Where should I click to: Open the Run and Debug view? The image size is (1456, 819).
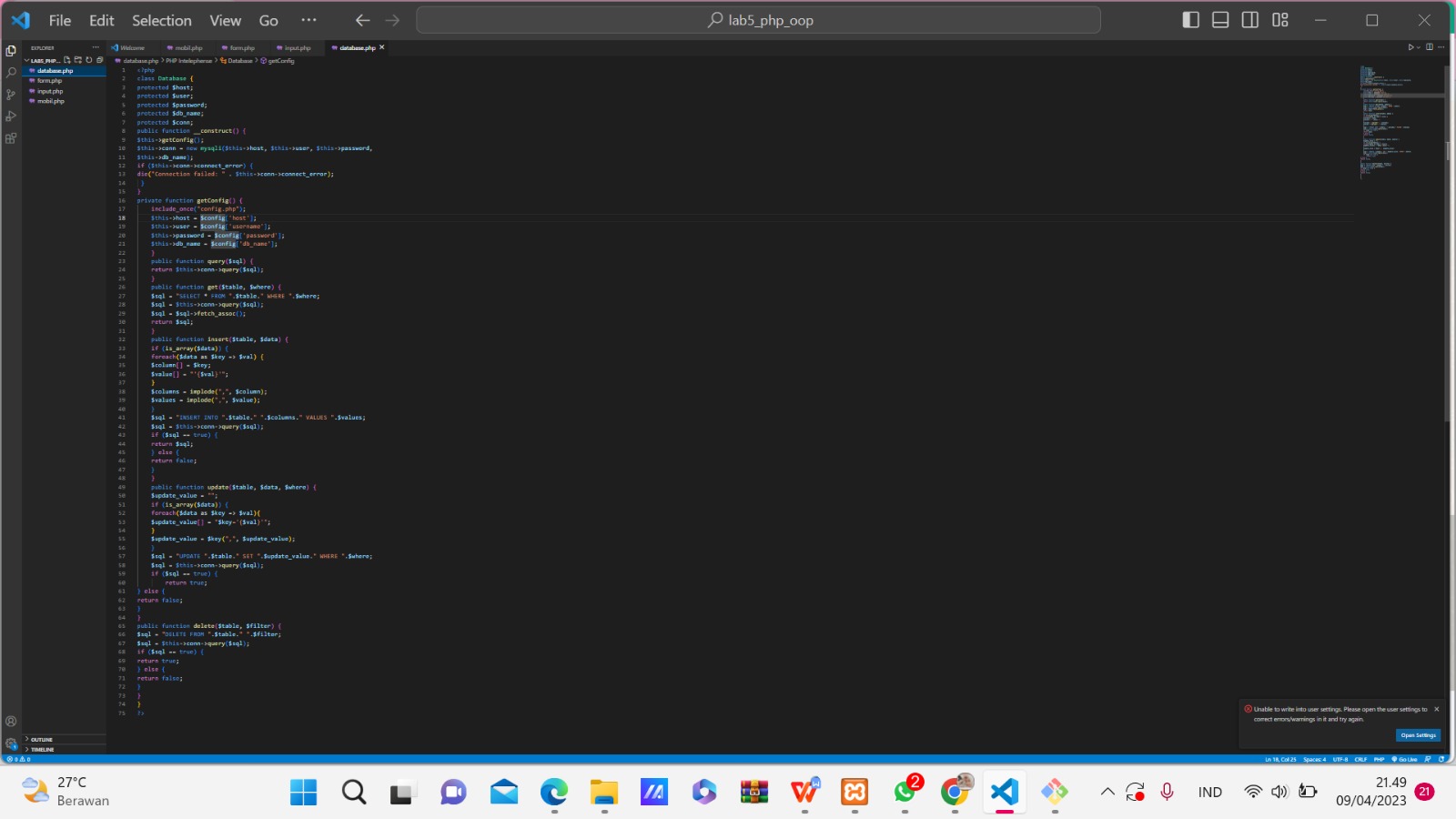click(11, 116)
